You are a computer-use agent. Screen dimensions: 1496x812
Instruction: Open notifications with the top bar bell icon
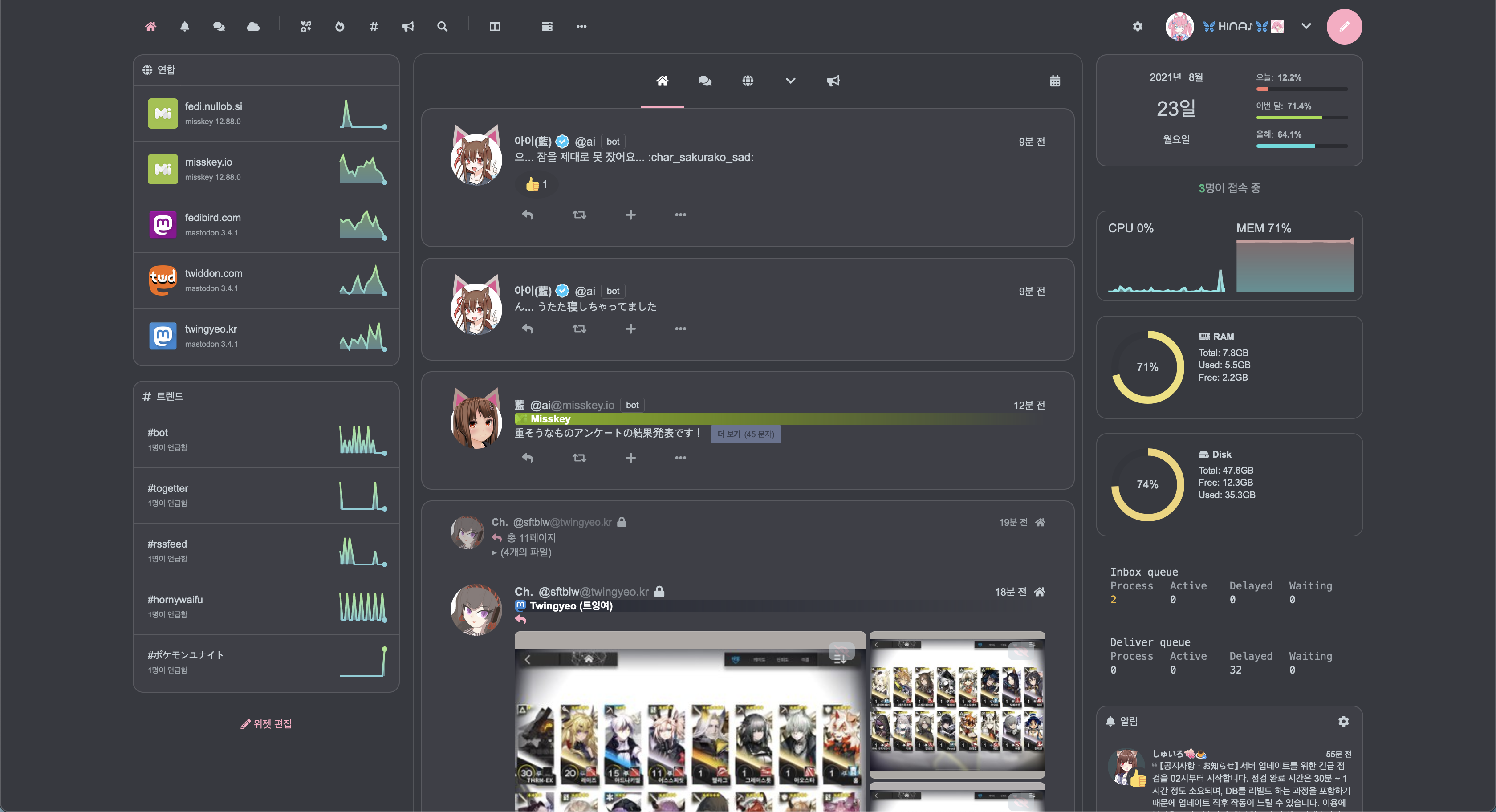tap(185, 26)
